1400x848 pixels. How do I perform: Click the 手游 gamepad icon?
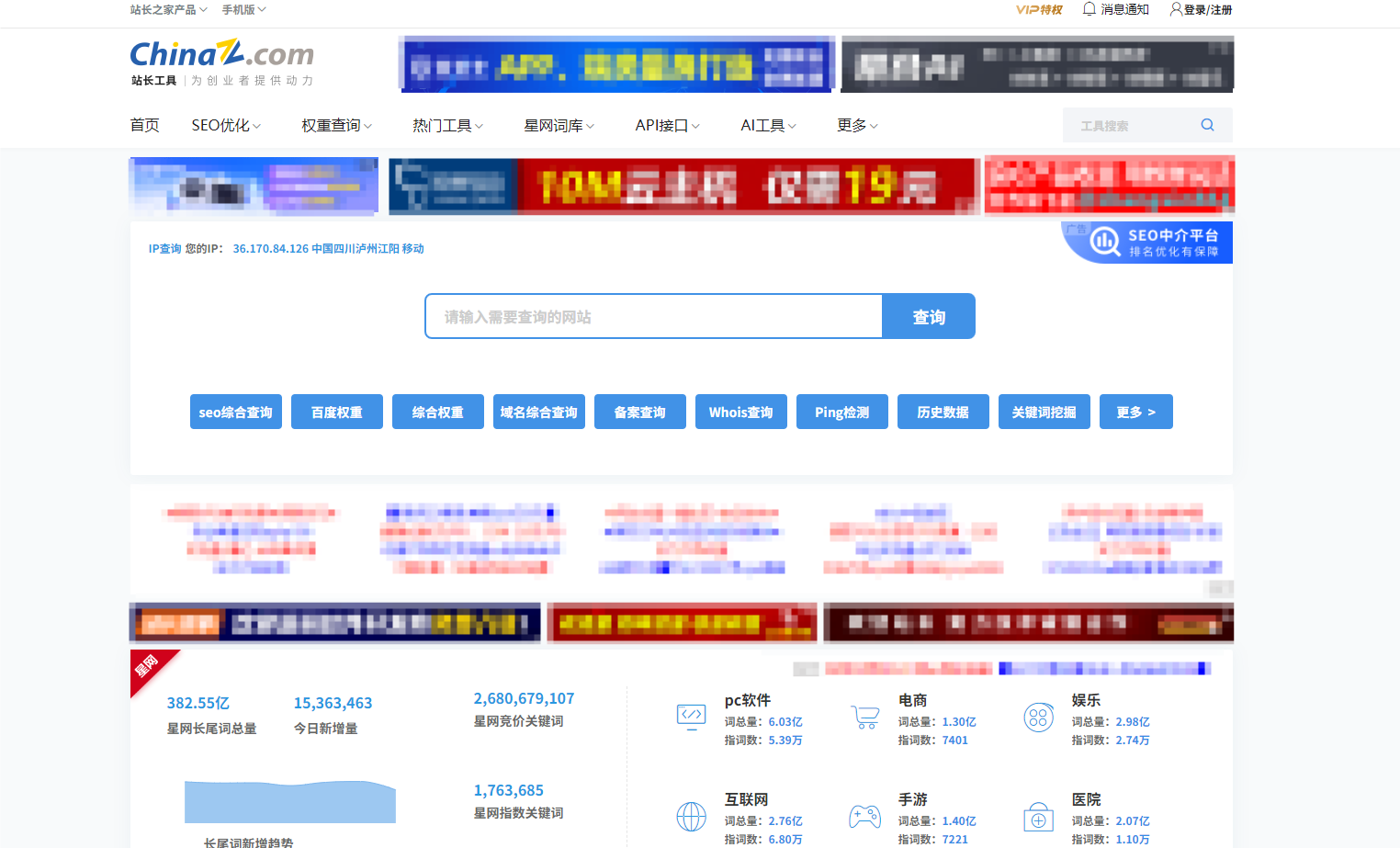pyautogui.click(x=864, y=816)
